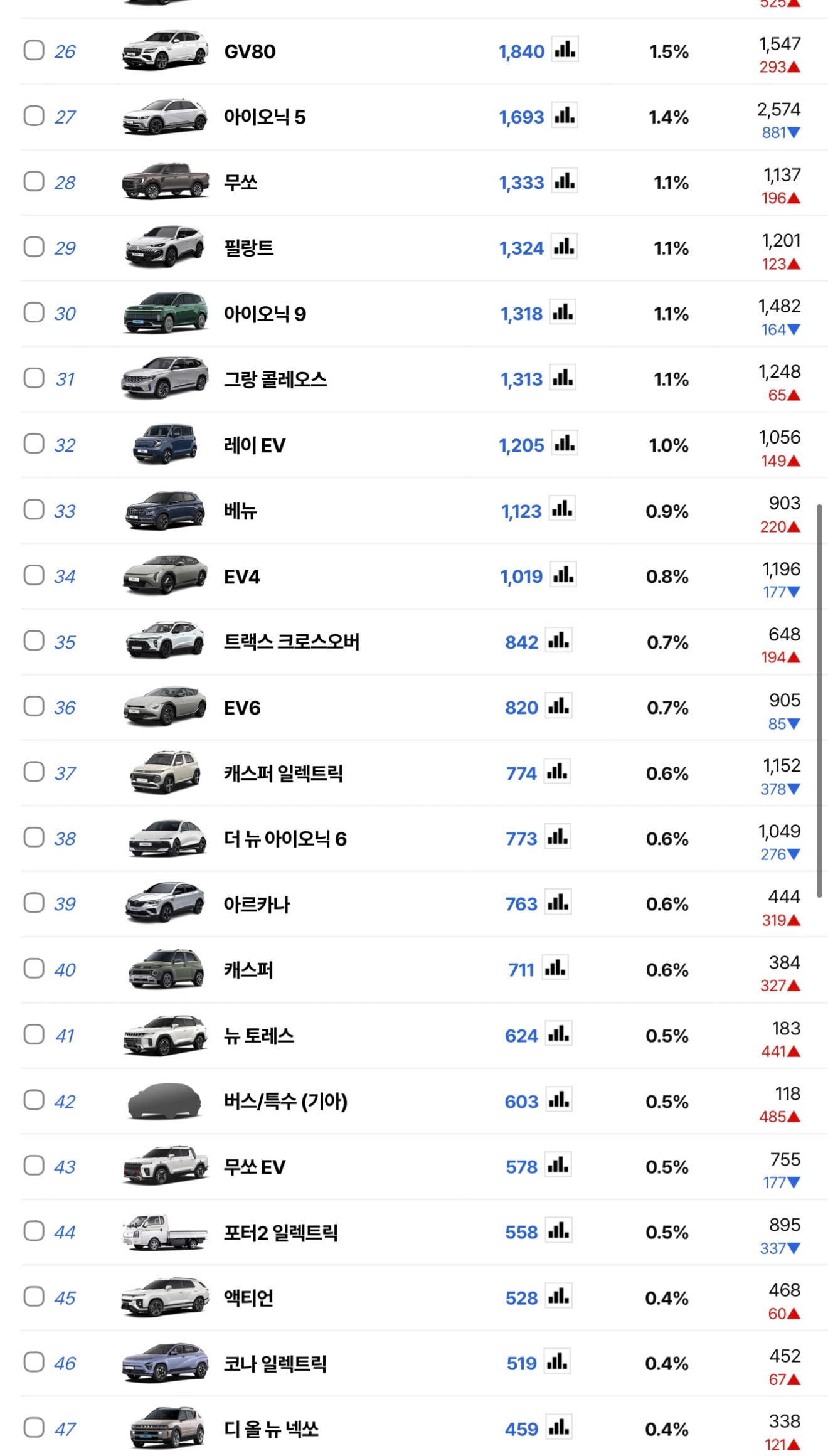The height and width of the screenshot is (1456, 828).
Task: Tick the checkbox for rank 36 EV6
Action: [x=34, y=706]
